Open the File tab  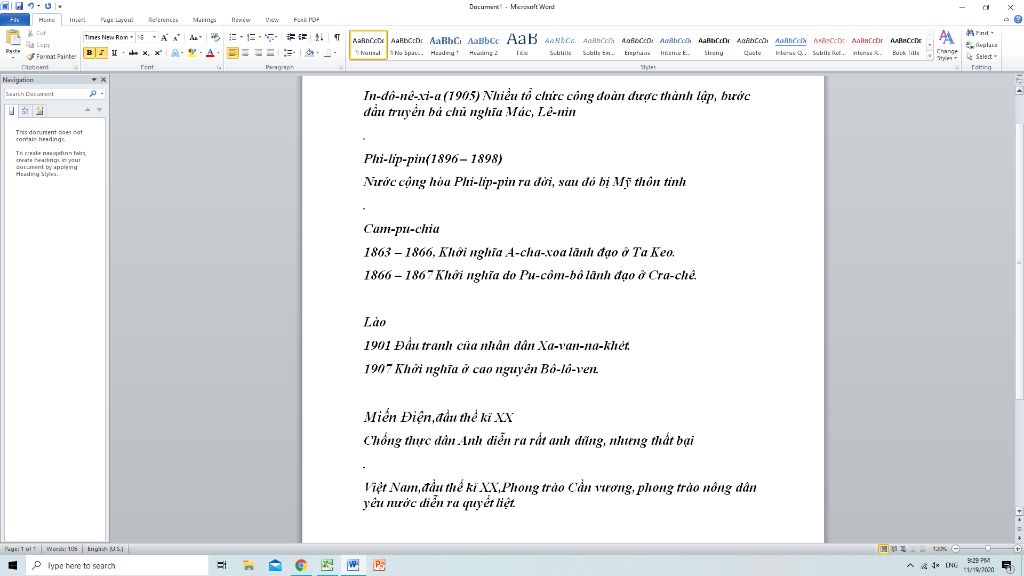[14, 20]
